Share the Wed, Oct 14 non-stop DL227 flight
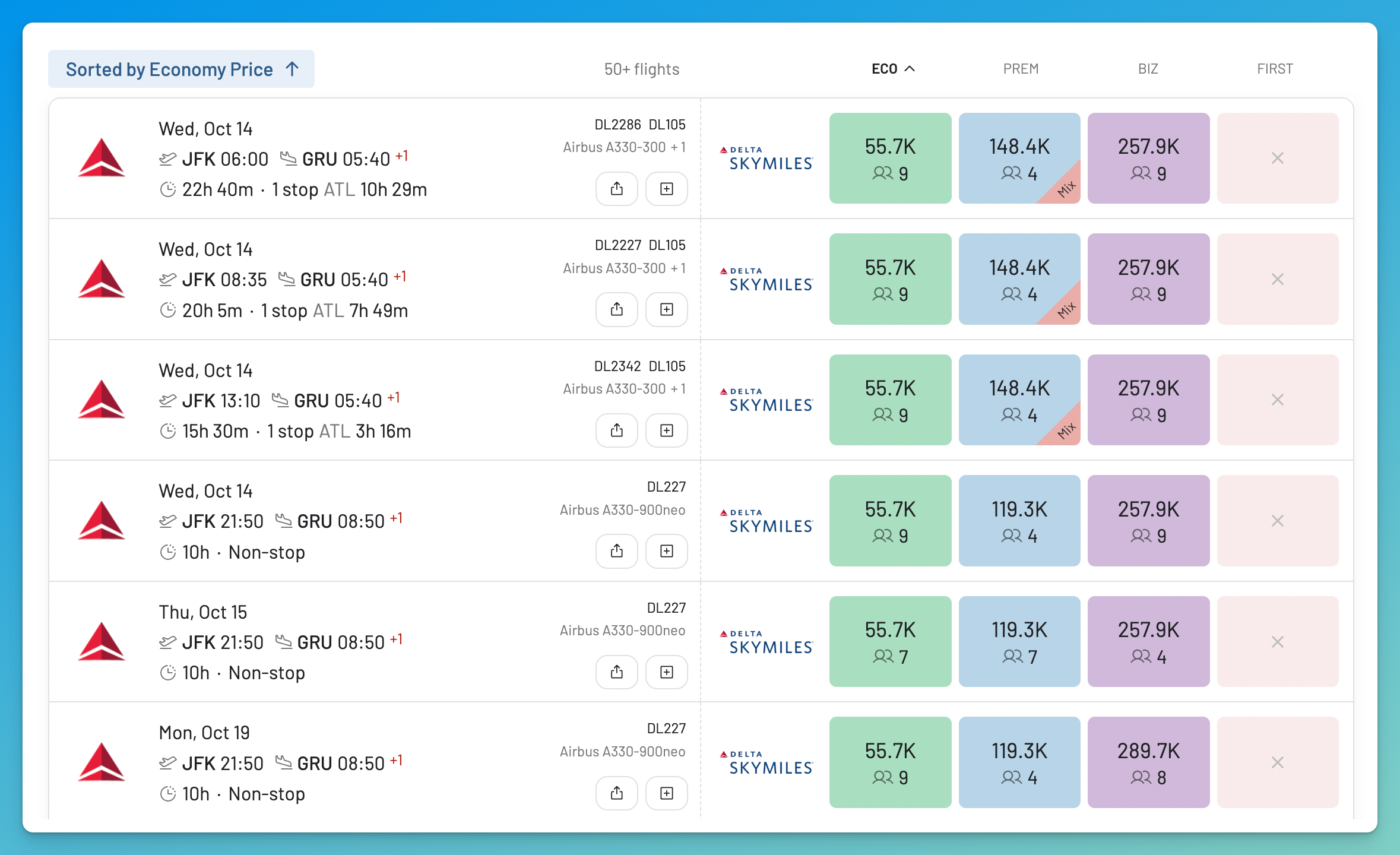Screen dimensions: 1400x855 pos(617,551)
